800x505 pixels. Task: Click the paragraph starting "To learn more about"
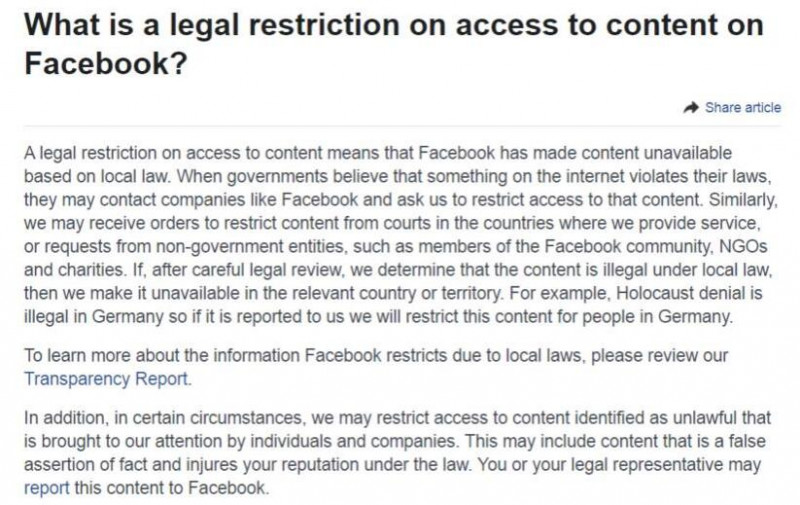[x=376, y=367]
